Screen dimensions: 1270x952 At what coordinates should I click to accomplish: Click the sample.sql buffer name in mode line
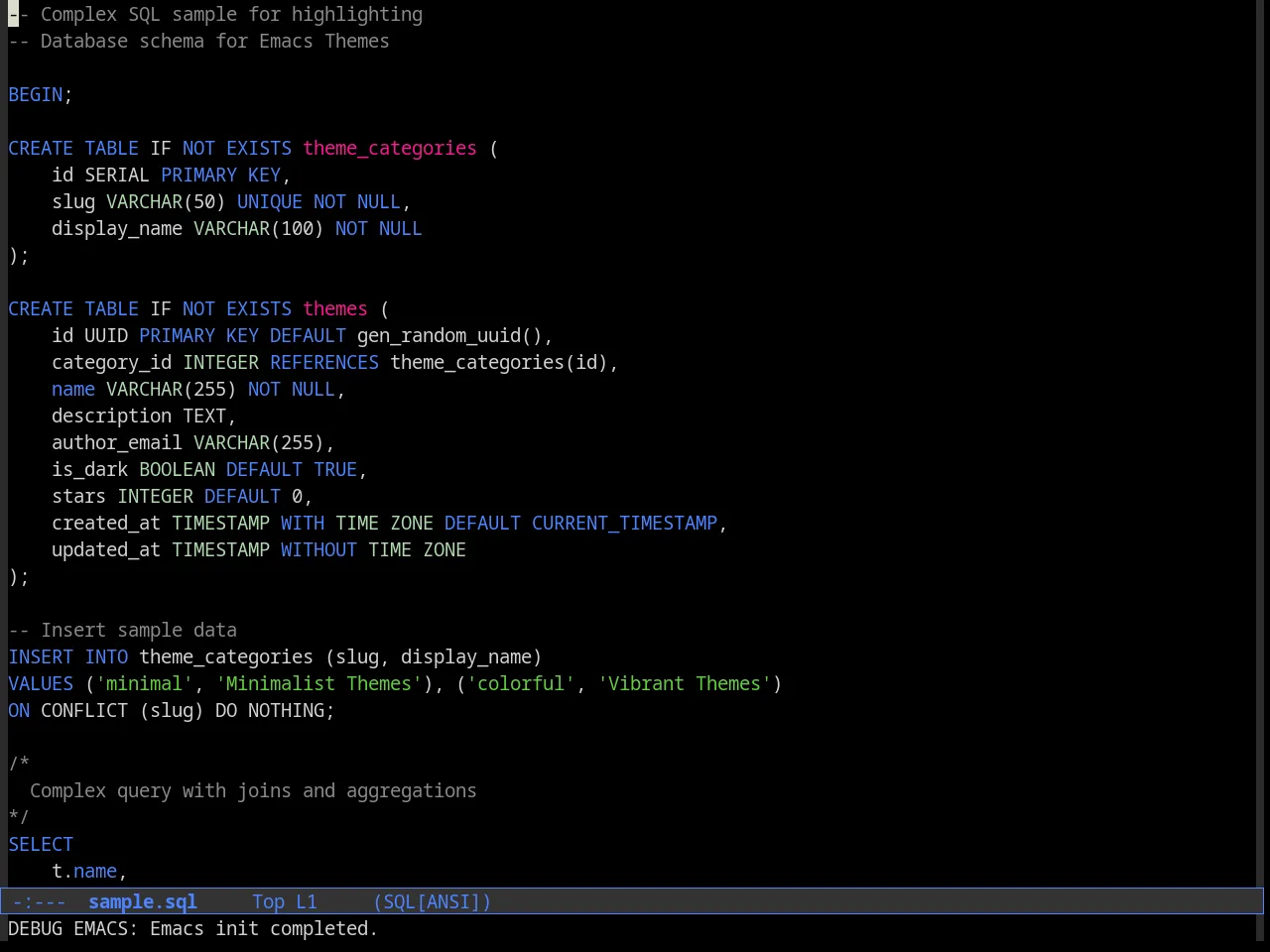[143, 901]
